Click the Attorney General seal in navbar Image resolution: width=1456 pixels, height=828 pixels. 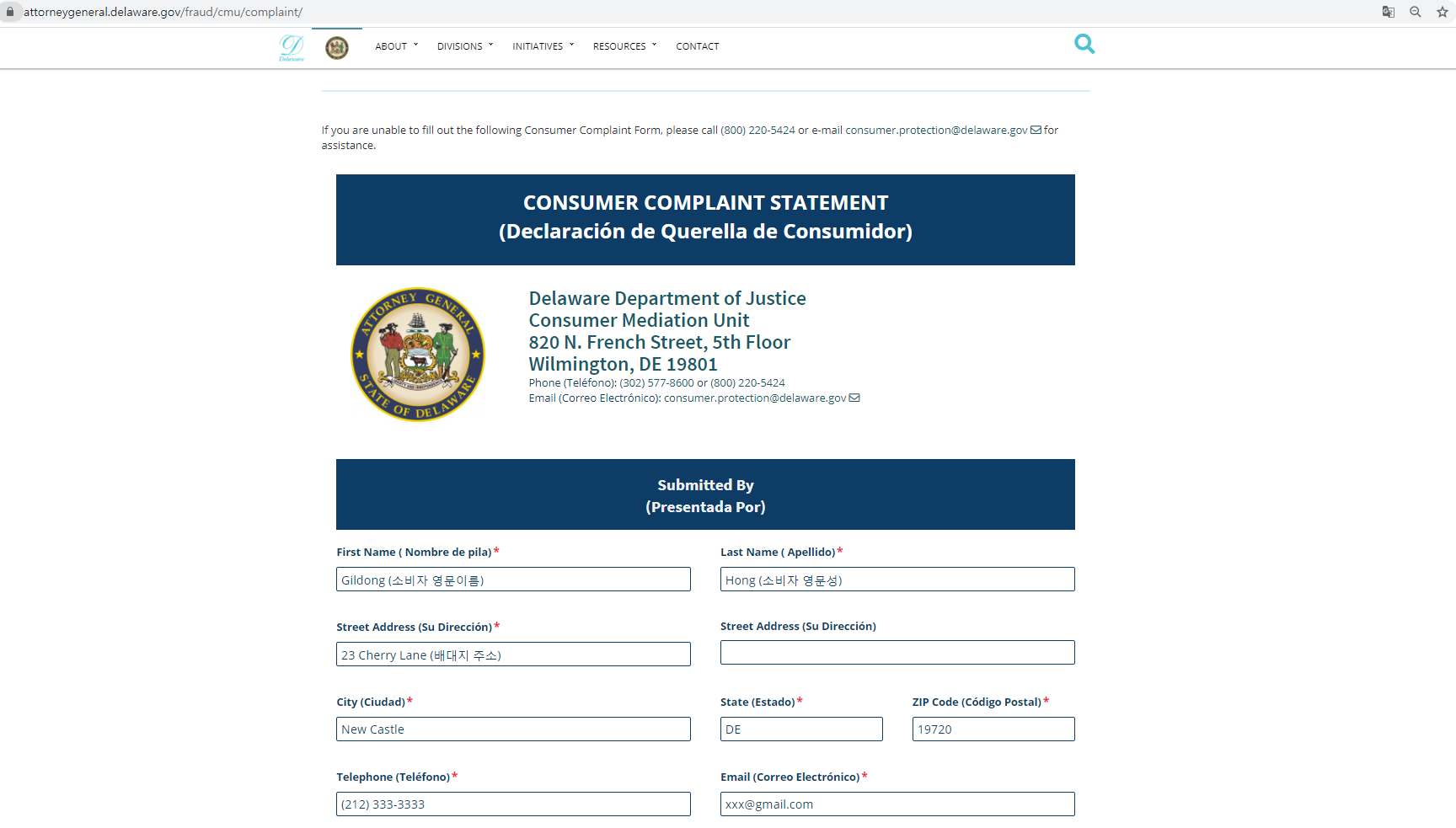point(337,47)
